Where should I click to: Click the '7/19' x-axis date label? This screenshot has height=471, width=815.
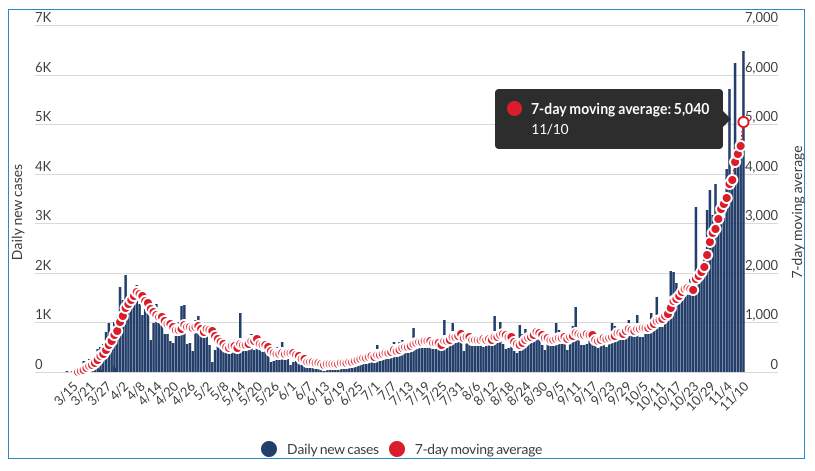(x=417, y=393)
